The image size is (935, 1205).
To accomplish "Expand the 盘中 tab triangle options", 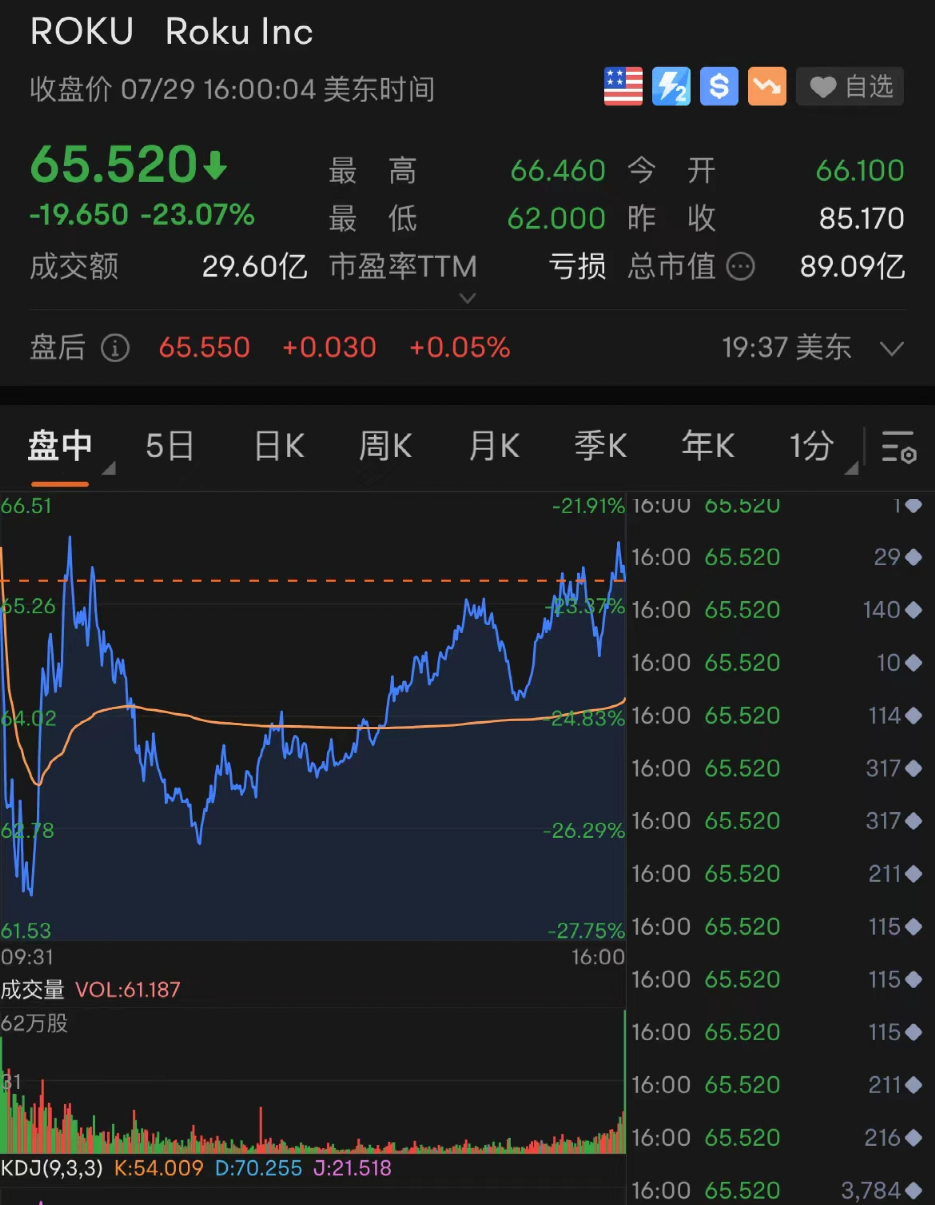I will click(108, 467).
